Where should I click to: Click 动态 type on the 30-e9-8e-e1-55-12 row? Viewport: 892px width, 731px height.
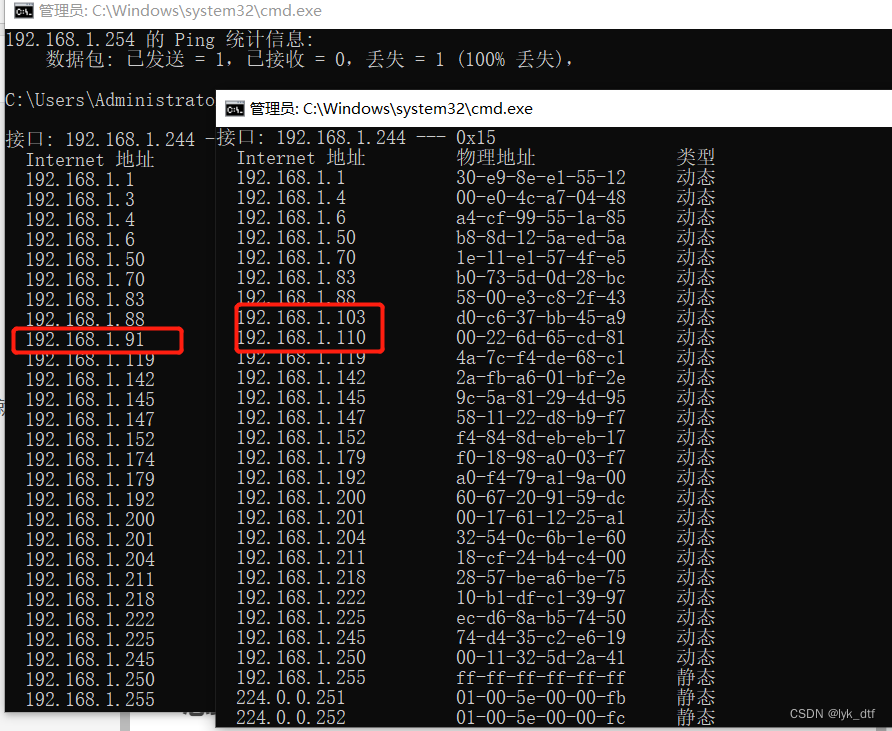(x=695, y=177)
